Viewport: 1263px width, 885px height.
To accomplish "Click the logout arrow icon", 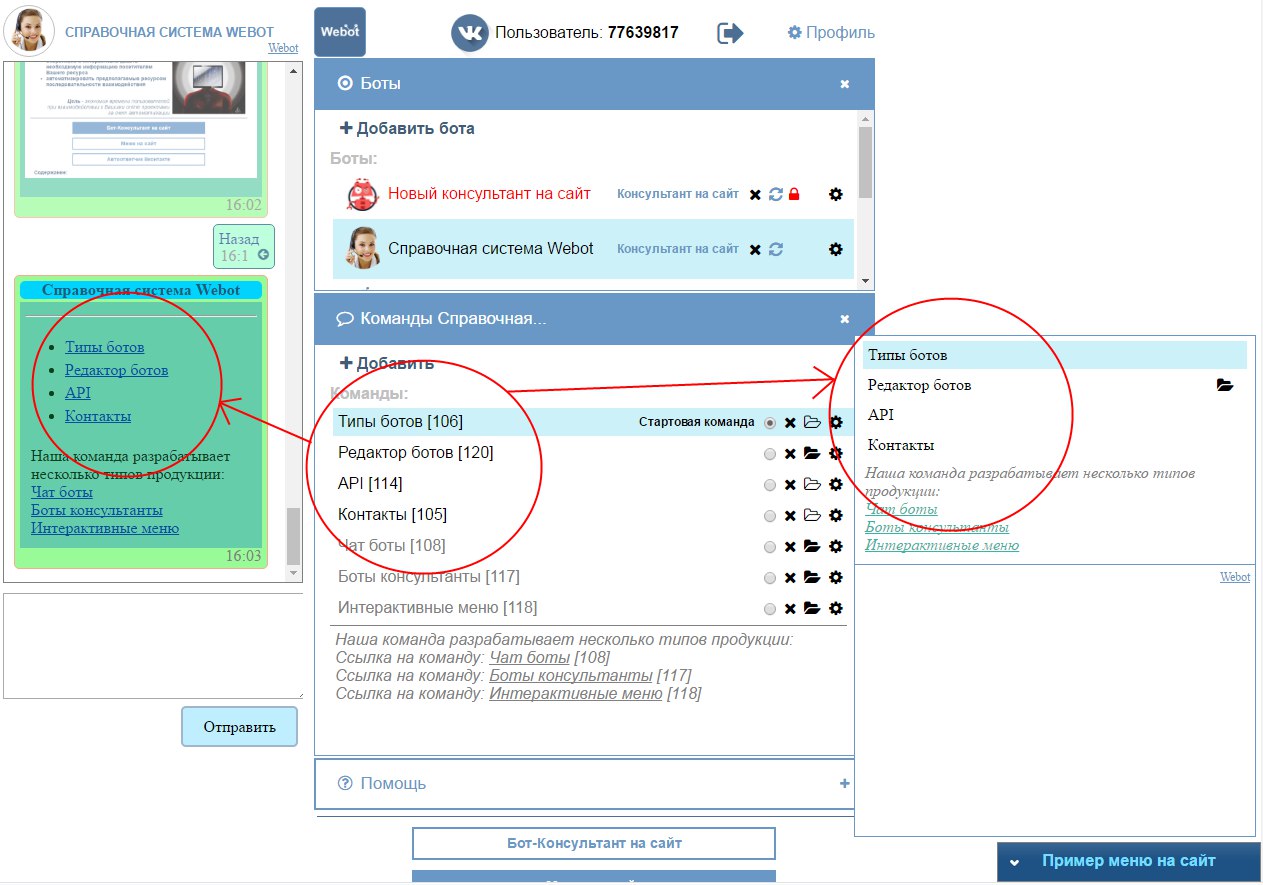I will [x=730, y=33].
